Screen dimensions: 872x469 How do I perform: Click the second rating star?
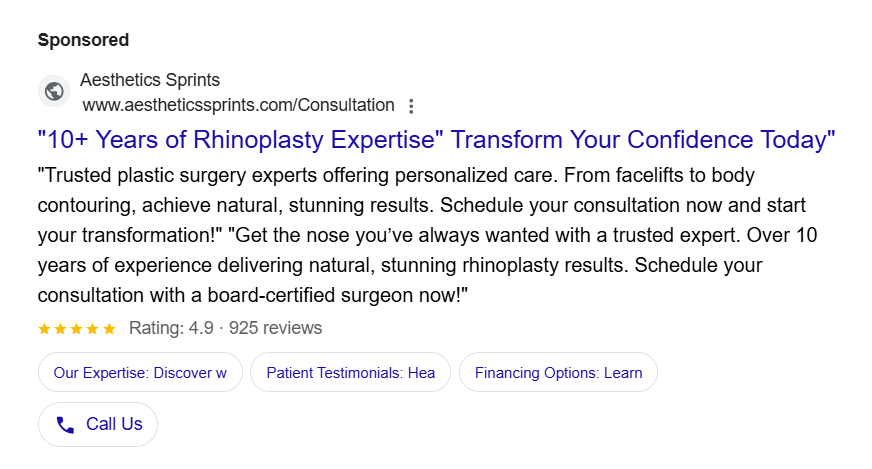tap(61, 329)
